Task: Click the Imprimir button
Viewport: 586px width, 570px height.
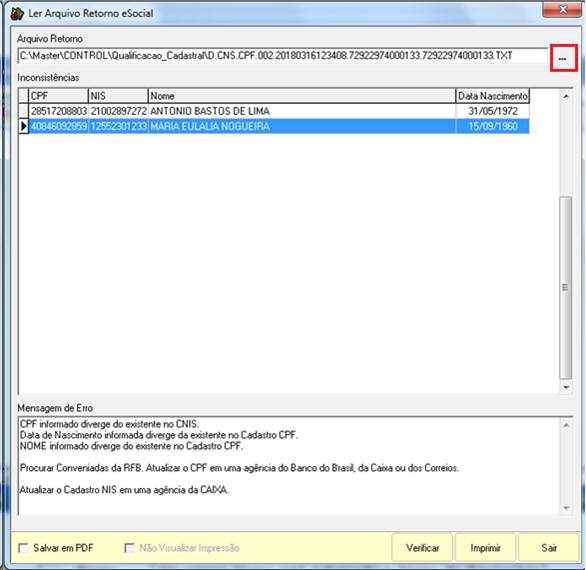Action: coord(485,548)
